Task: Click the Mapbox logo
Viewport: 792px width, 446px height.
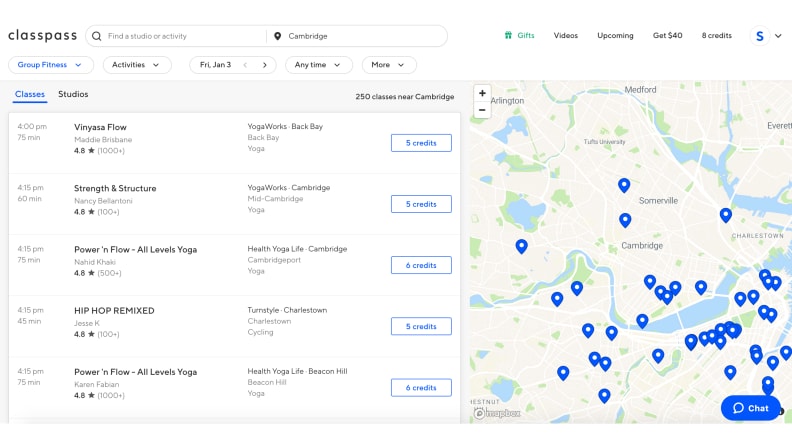Action: point(498,414)
